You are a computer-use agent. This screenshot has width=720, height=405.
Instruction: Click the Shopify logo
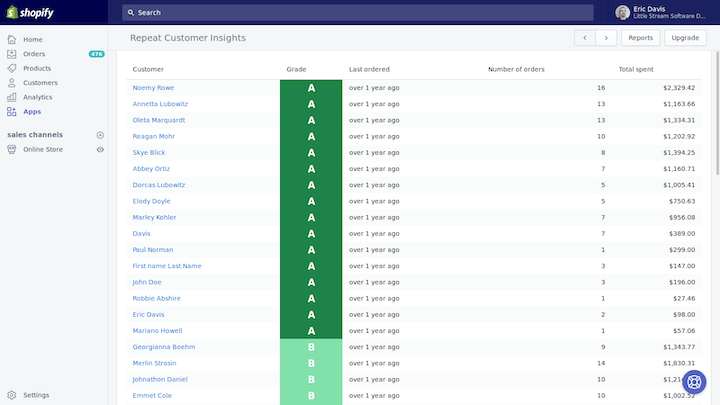tap(30, 12)
